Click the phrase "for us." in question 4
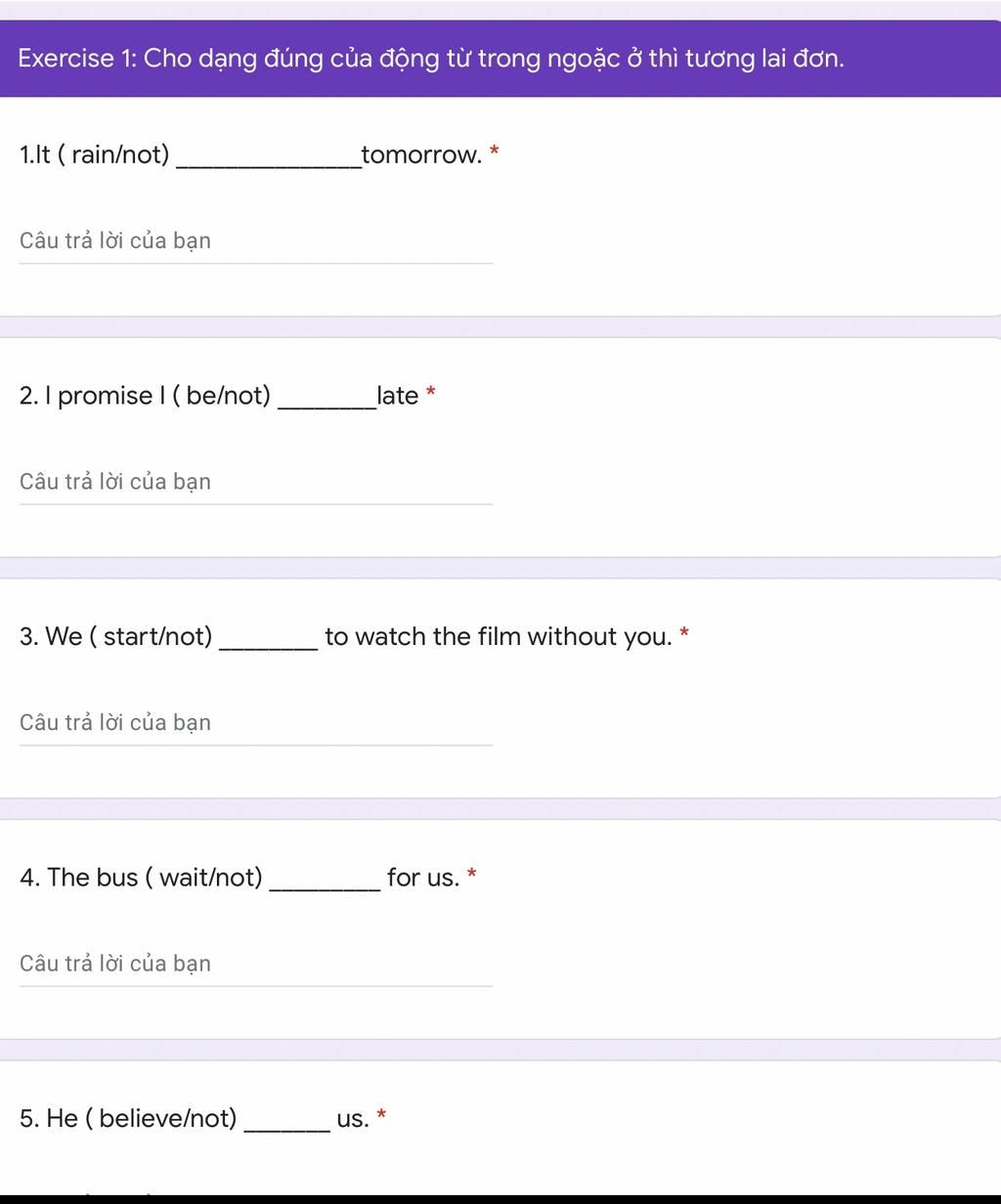 click(423, 878)
